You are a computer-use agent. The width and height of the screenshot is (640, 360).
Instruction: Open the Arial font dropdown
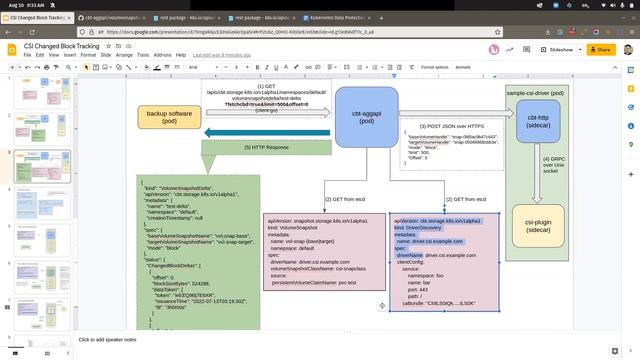tap(203, 67)
